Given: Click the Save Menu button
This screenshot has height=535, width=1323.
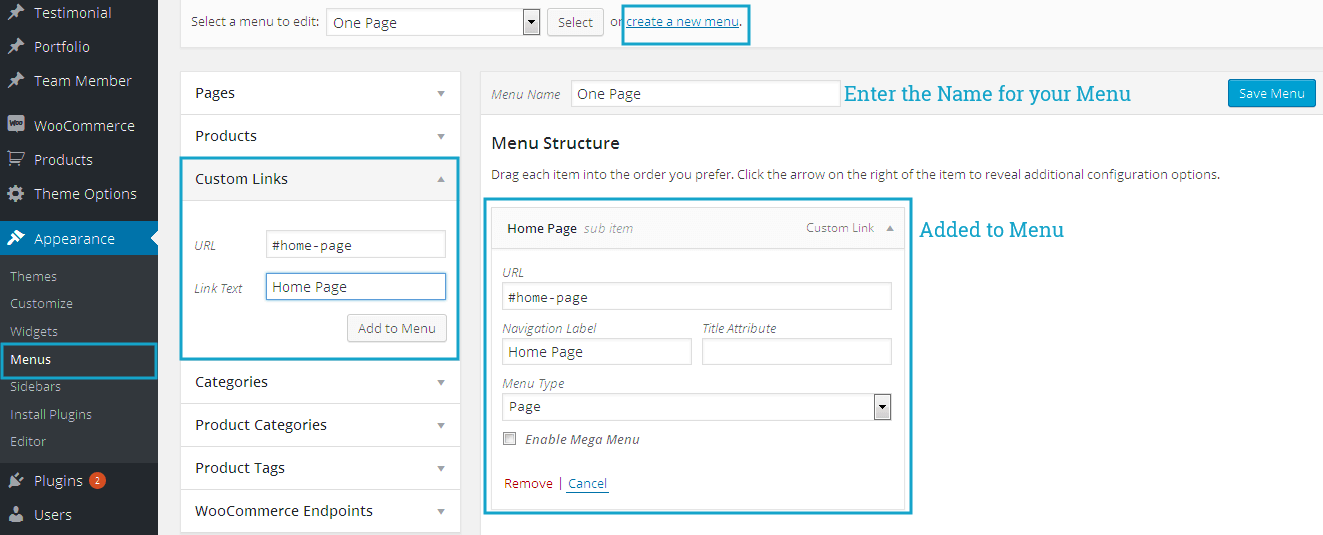Looking at the screenshot, I should (1271, 93).
